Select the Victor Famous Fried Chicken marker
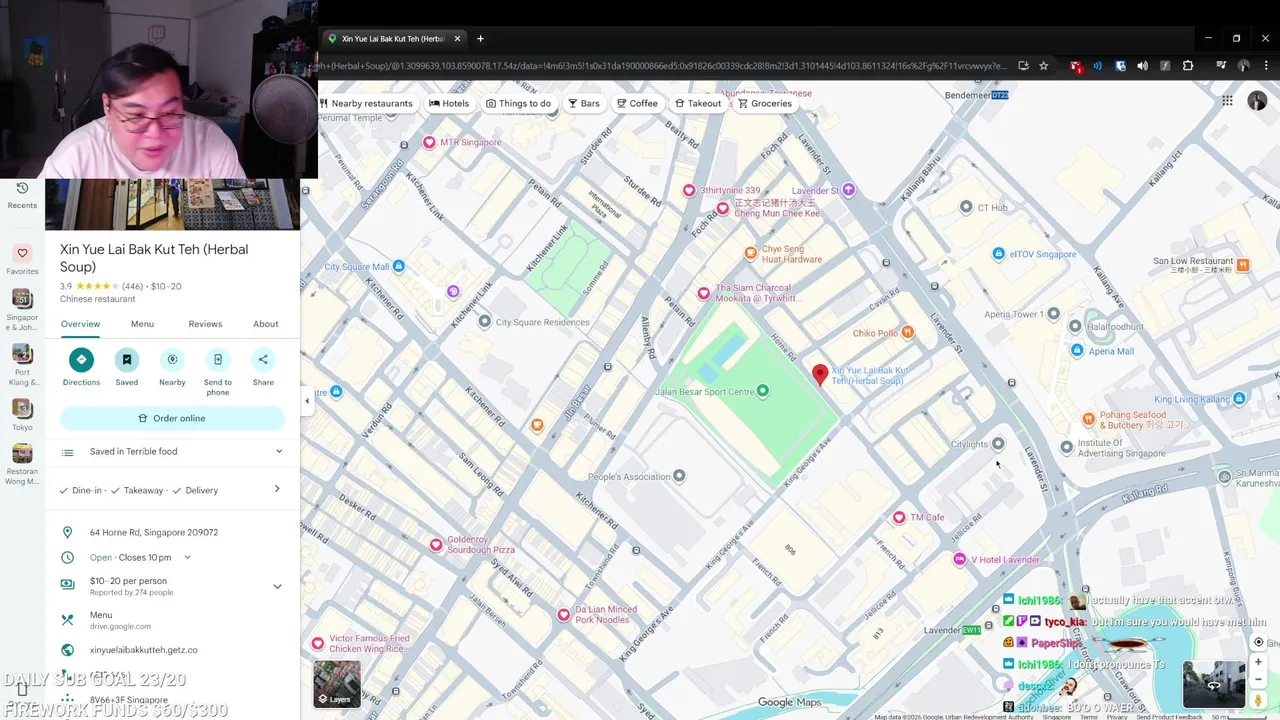Viewport: 1280px width, 720px height. point(318,643)
